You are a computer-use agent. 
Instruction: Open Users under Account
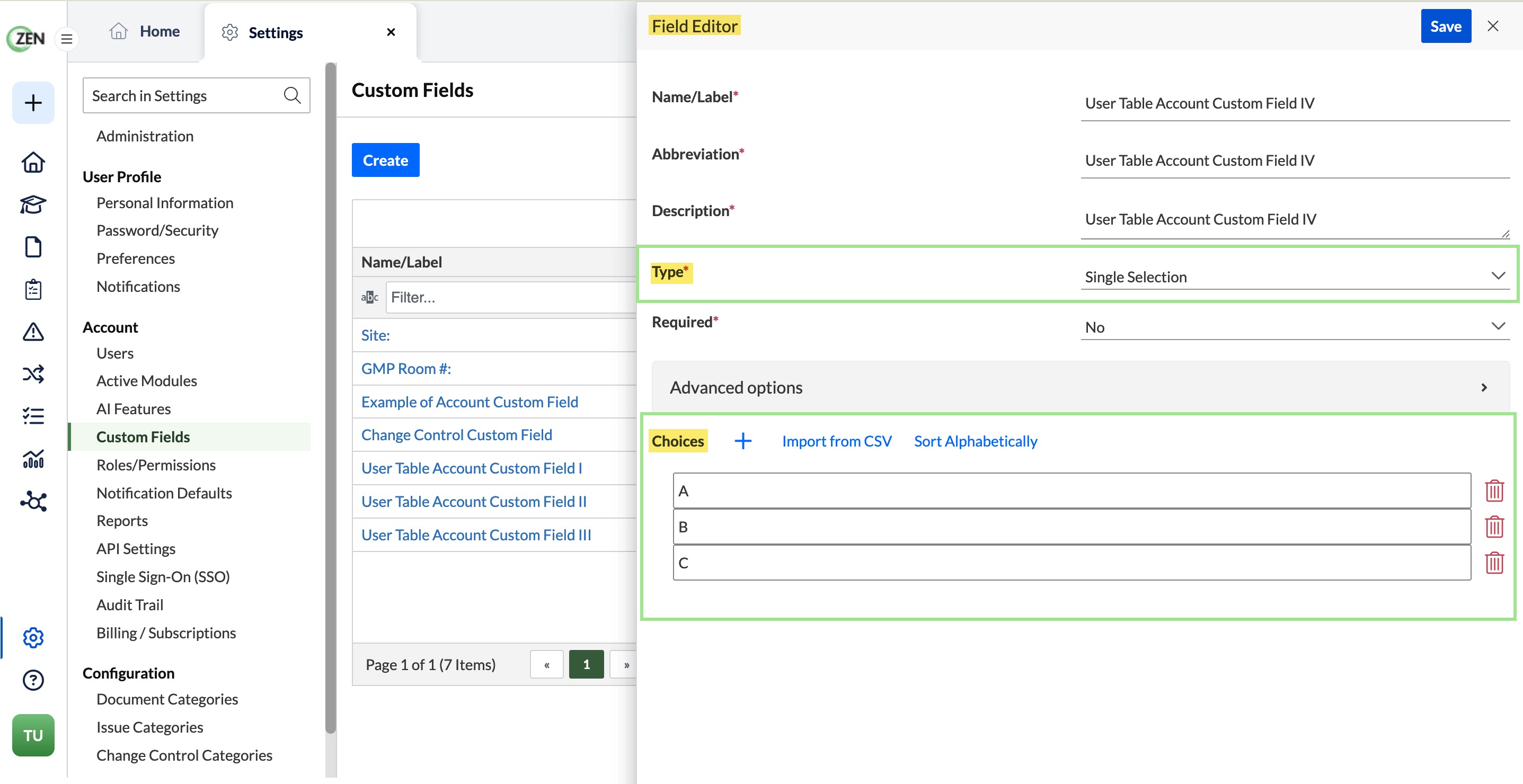pyautogui.click(x=116, y=353)
